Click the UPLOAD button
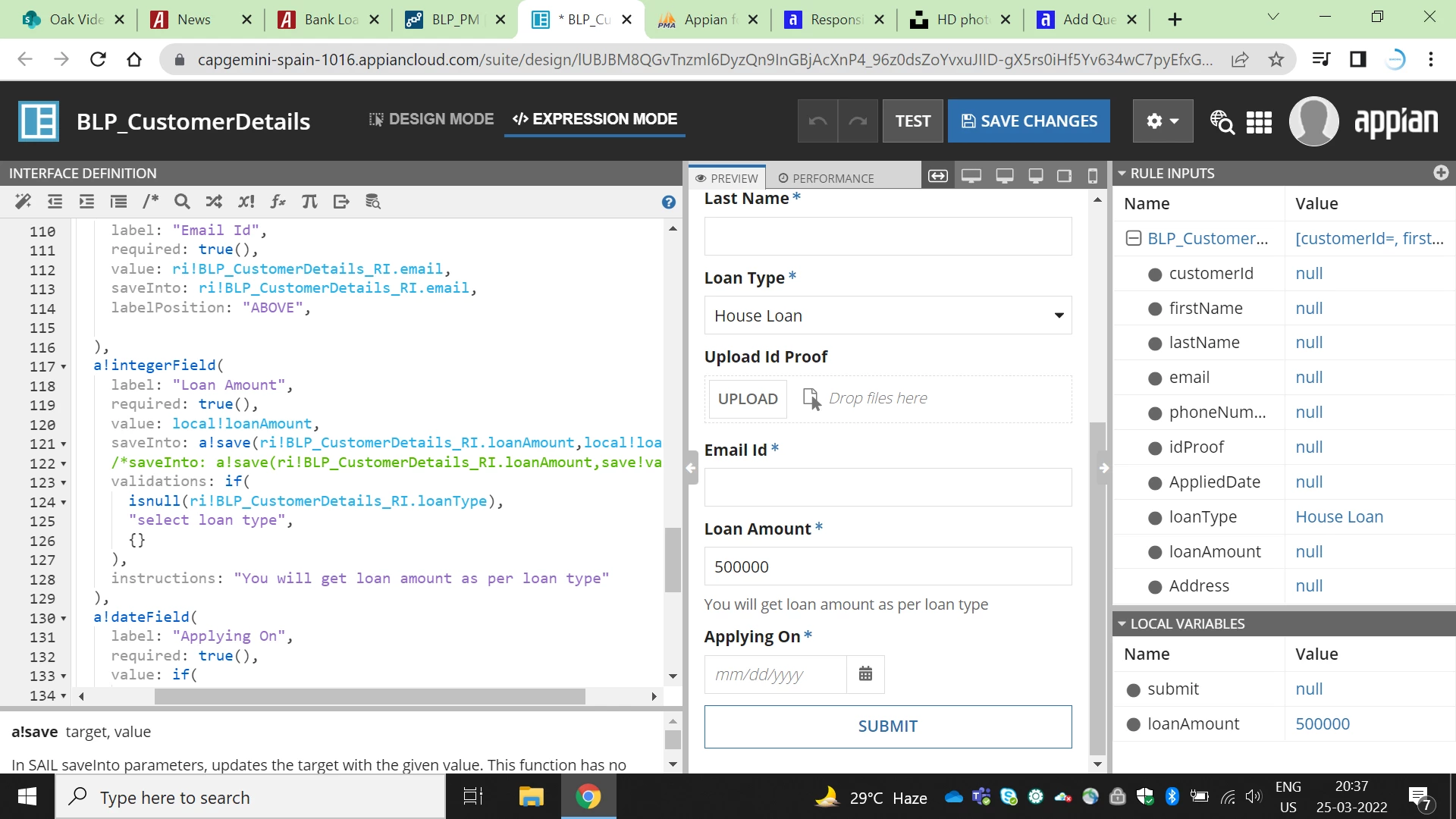The width and height of the screenshot is (1456, 819). [x=748, y=399]
